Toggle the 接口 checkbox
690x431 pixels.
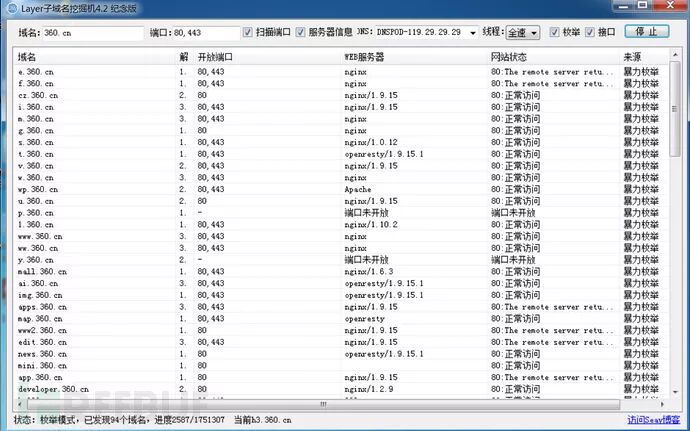pyautogui.click(x=590, y=32)
